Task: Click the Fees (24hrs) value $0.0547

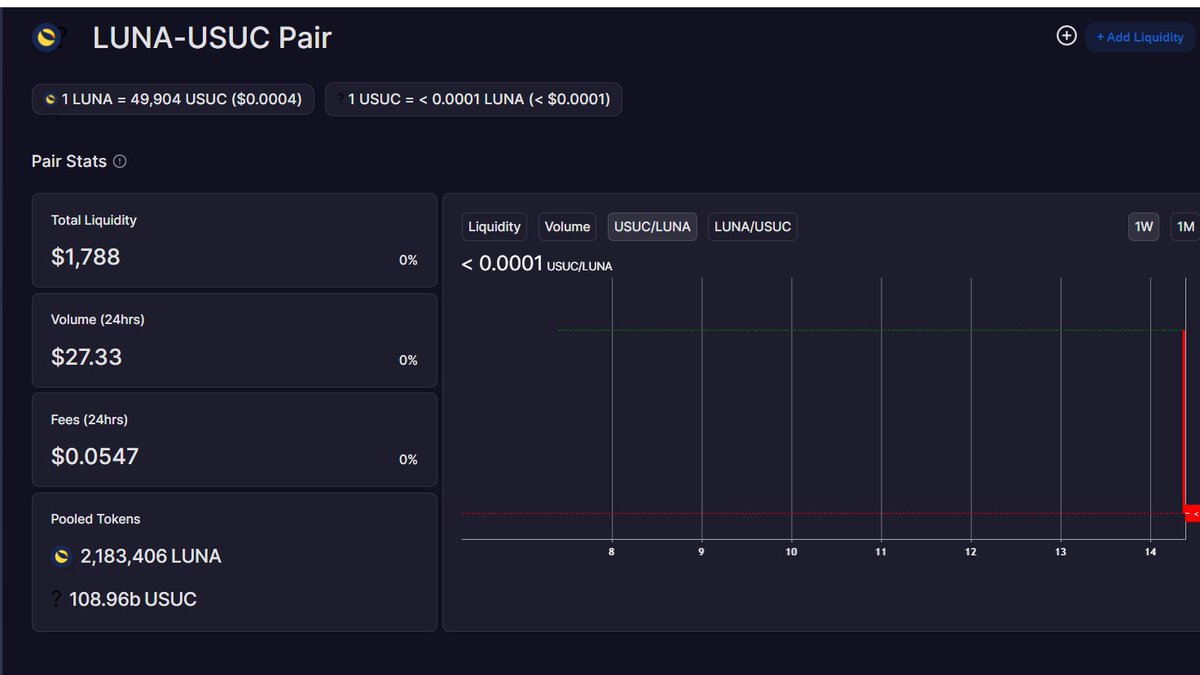Action: (95, 457)
